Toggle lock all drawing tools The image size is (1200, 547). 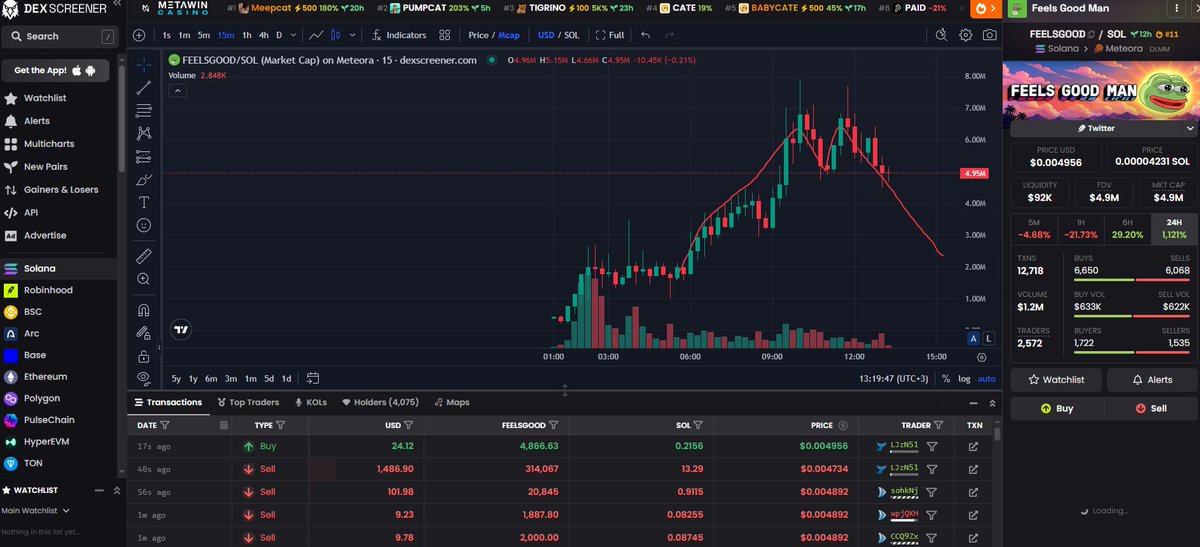[x=144, y=356]
